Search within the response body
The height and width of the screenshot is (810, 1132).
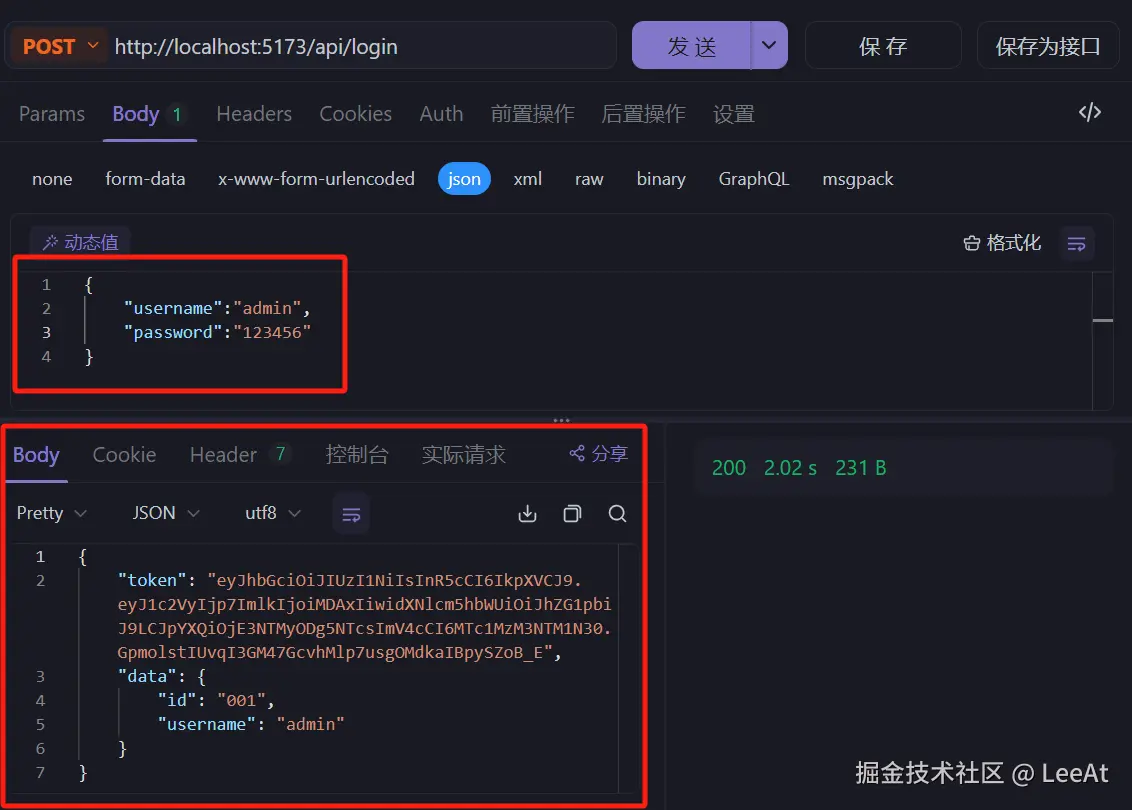617,514
